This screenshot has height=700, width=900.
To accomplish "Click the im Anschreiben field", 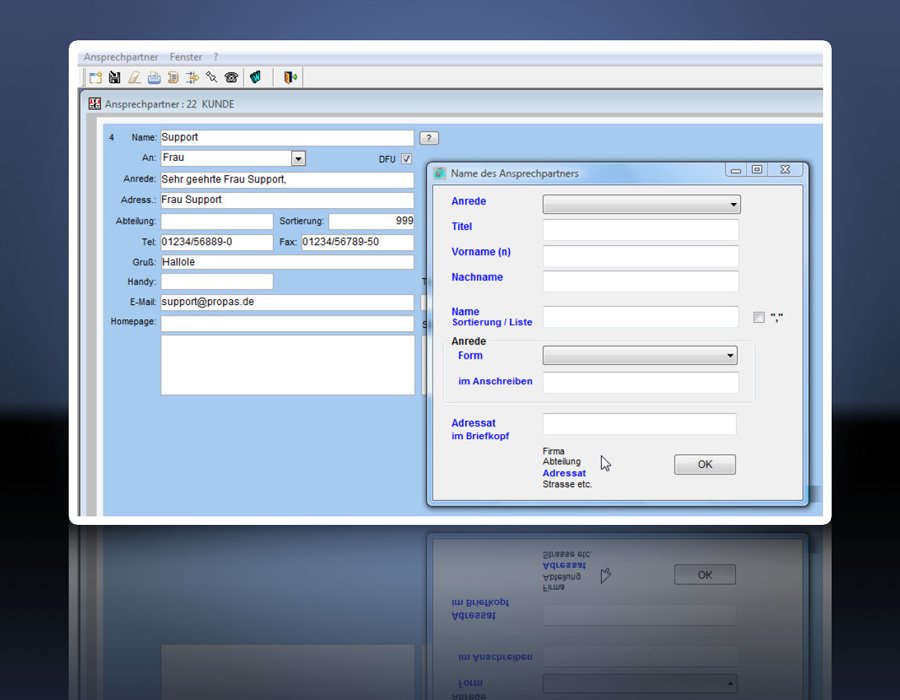I will [641, 383].
